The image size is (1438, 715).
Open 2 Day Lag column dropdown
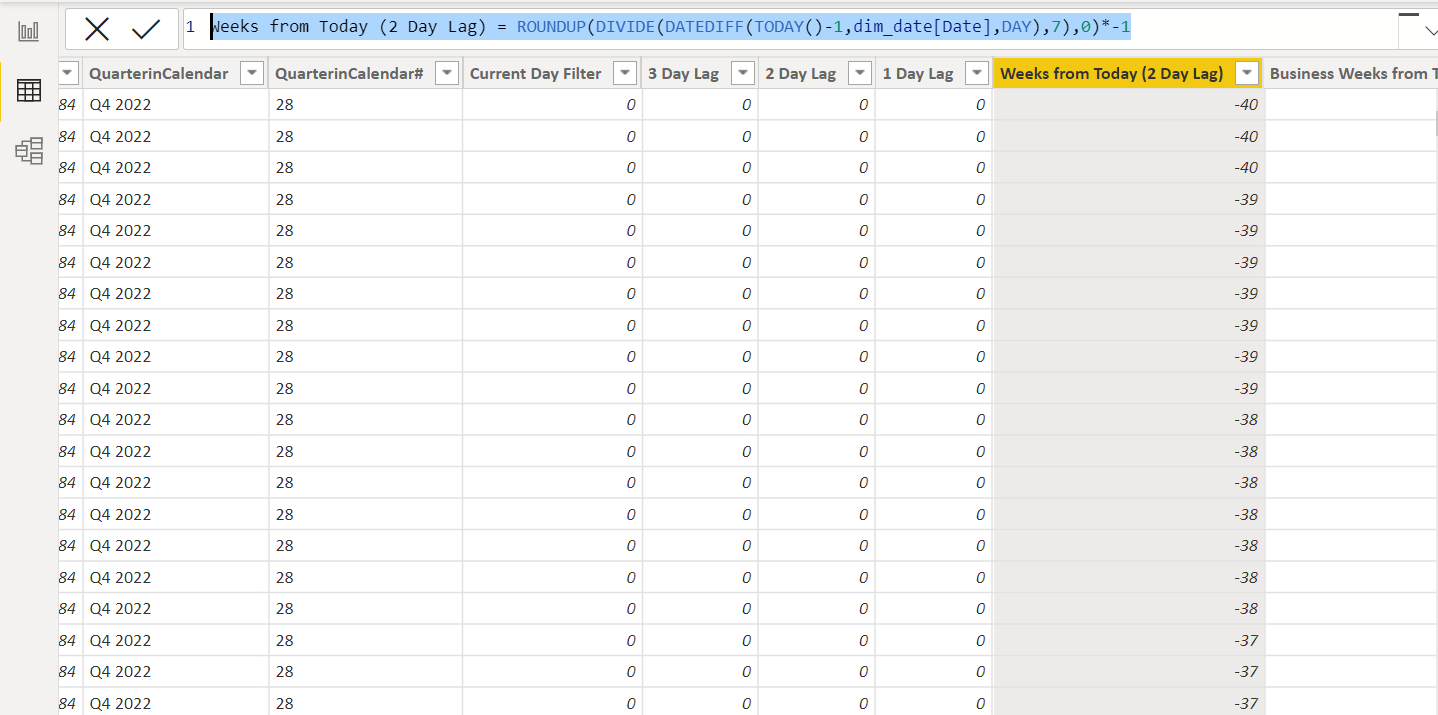[859, 73]
